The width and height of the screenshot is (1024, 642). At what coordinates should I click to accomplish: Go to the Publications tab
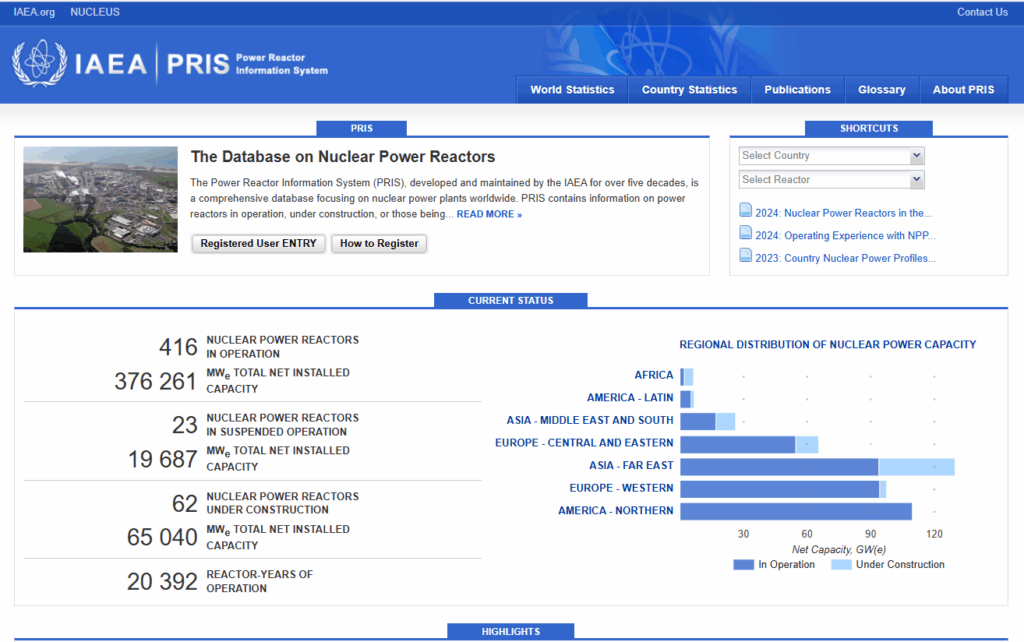coord(797,90)
